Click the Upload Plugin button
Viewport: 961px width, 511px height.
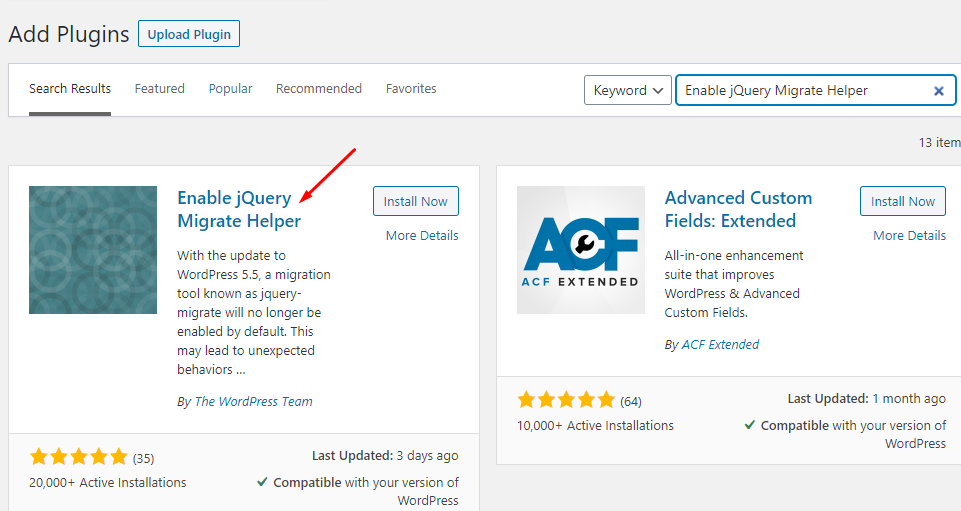click(x=189, y=34)
